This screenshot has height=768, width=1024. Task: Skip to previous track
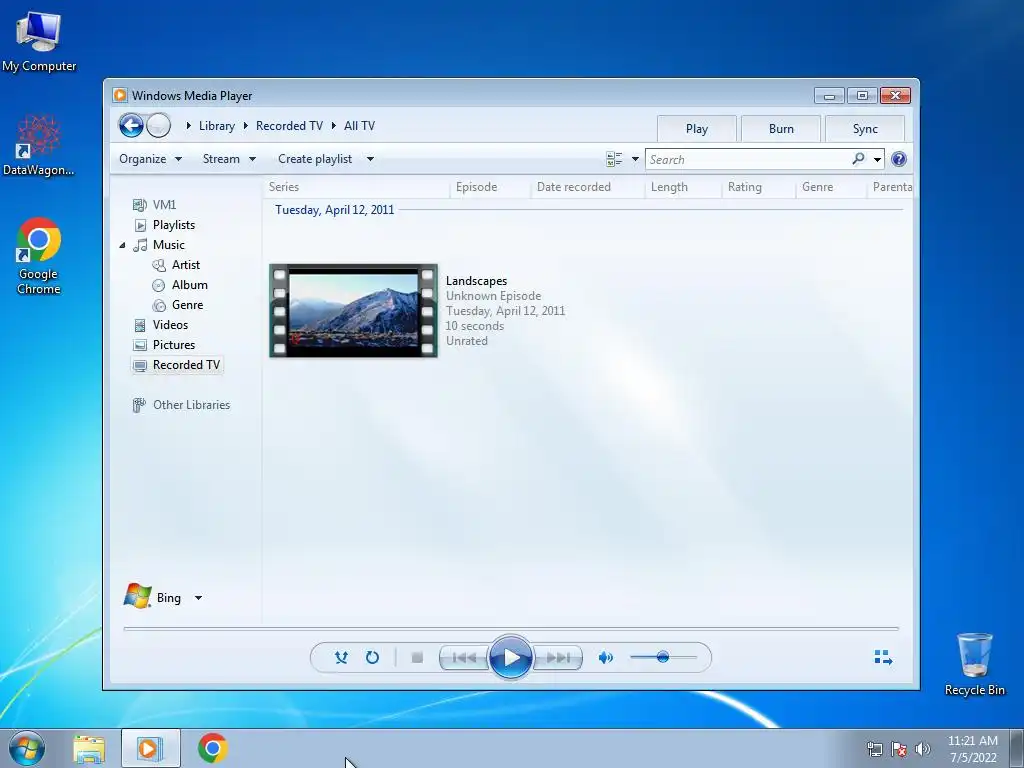coord(464,657)
